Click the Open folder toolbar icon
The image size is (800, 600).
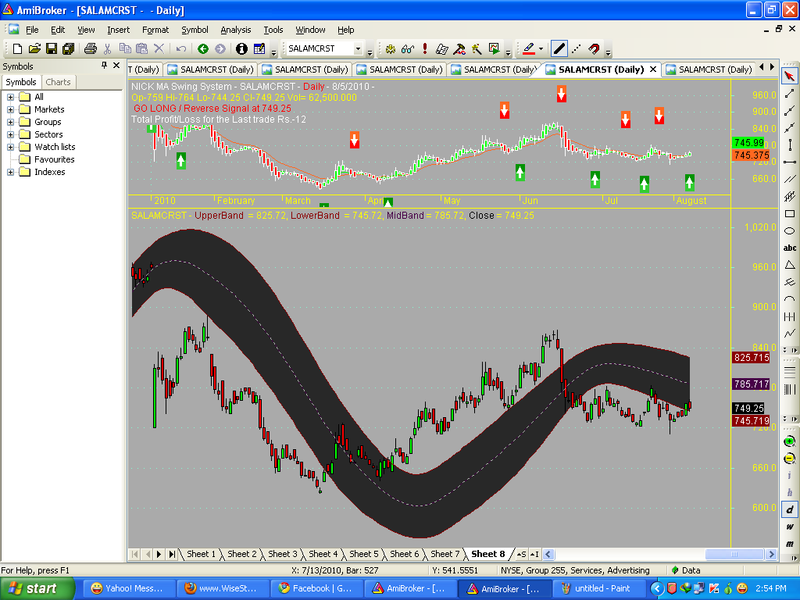coord(34,49)
